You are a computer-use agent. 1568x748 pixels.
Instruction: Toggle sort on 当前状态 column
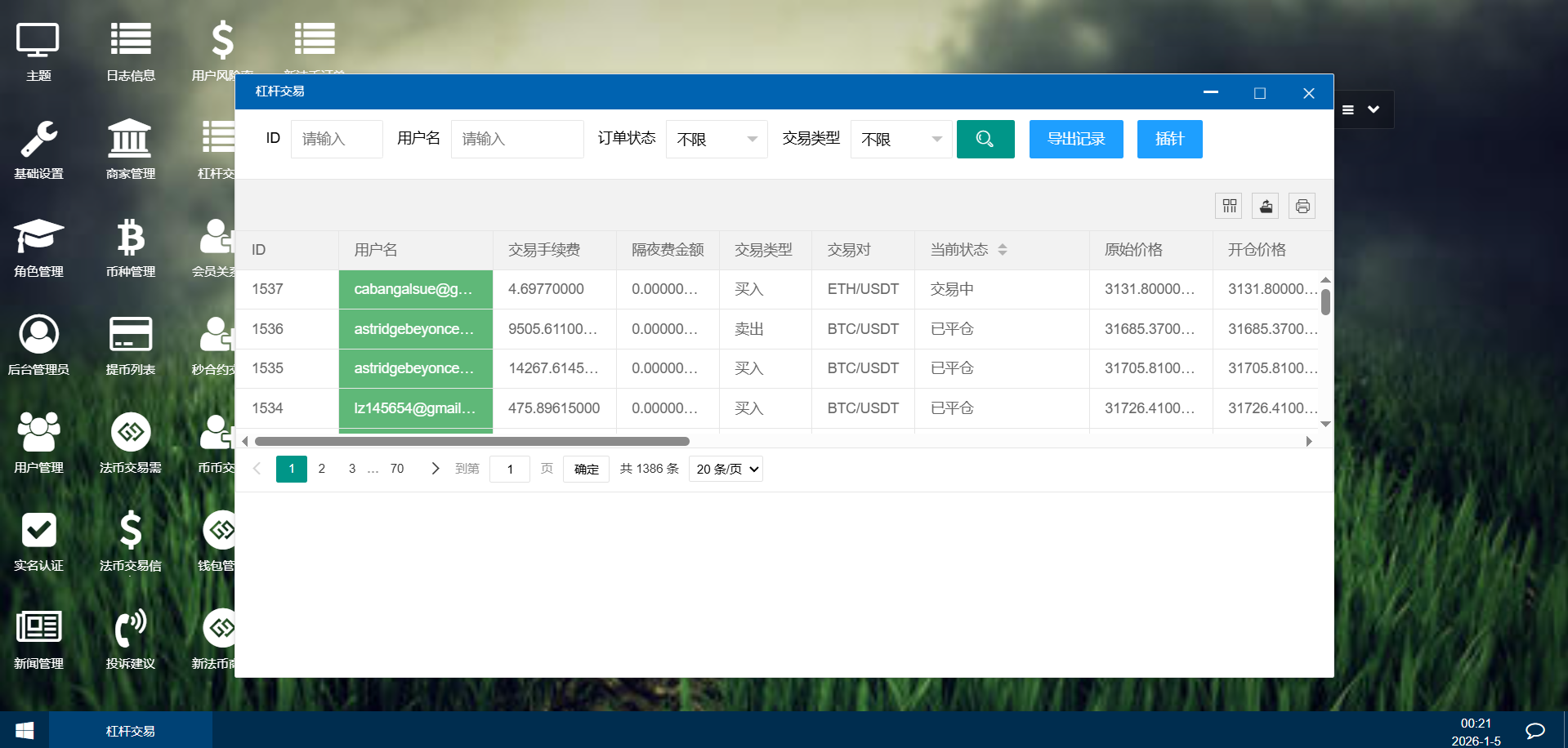point(1003,250)
